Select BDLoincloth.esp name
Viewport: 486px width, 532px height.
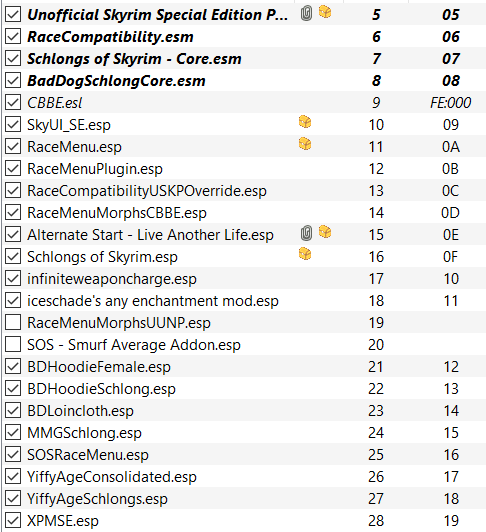click(x=80, y=411)
